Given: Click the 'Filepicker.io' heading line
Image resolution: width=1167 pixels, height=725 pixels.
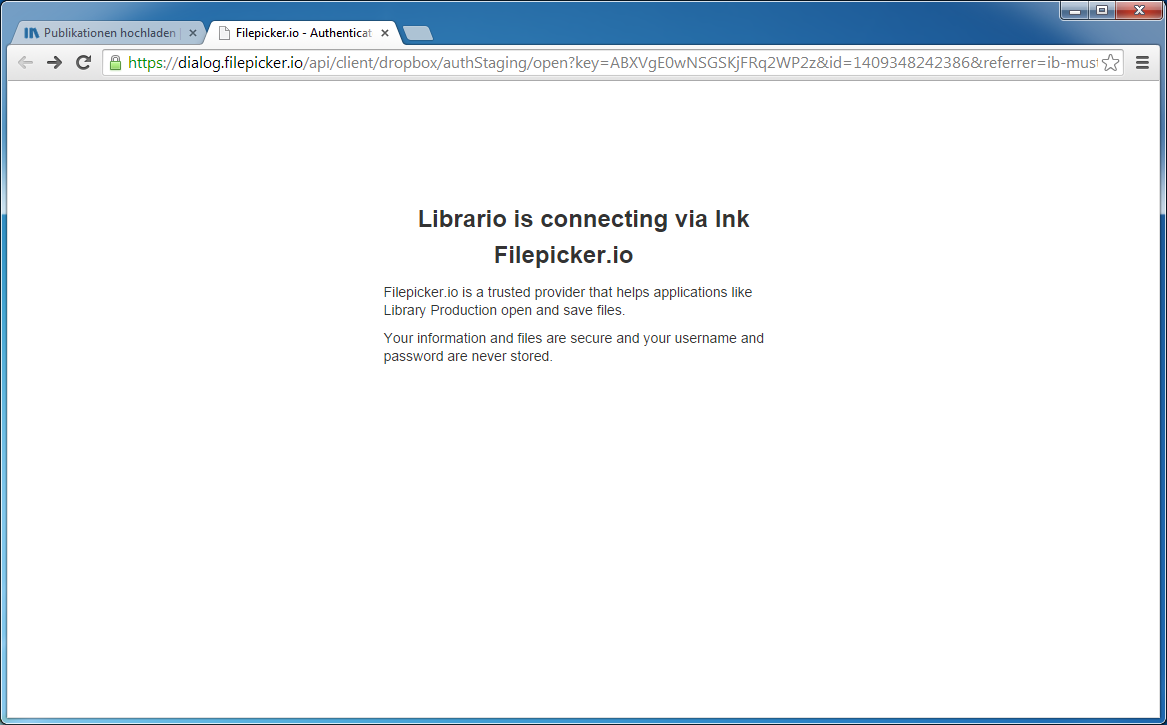Looking at the screenshot, I should (x=563, y=255).
